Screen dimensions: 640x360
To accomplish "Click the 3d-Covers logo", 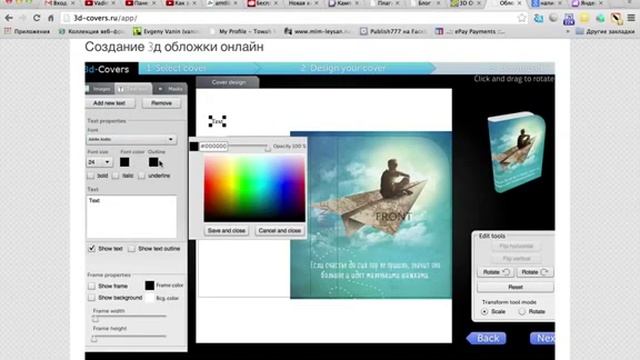I will point(107,69).
